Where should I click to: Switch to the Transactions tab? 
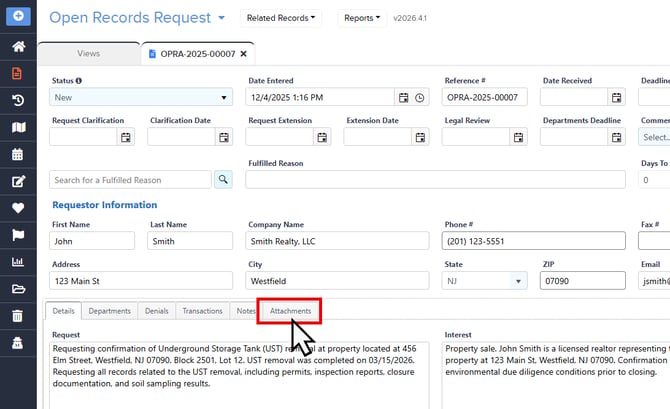(x=203, y=311)
